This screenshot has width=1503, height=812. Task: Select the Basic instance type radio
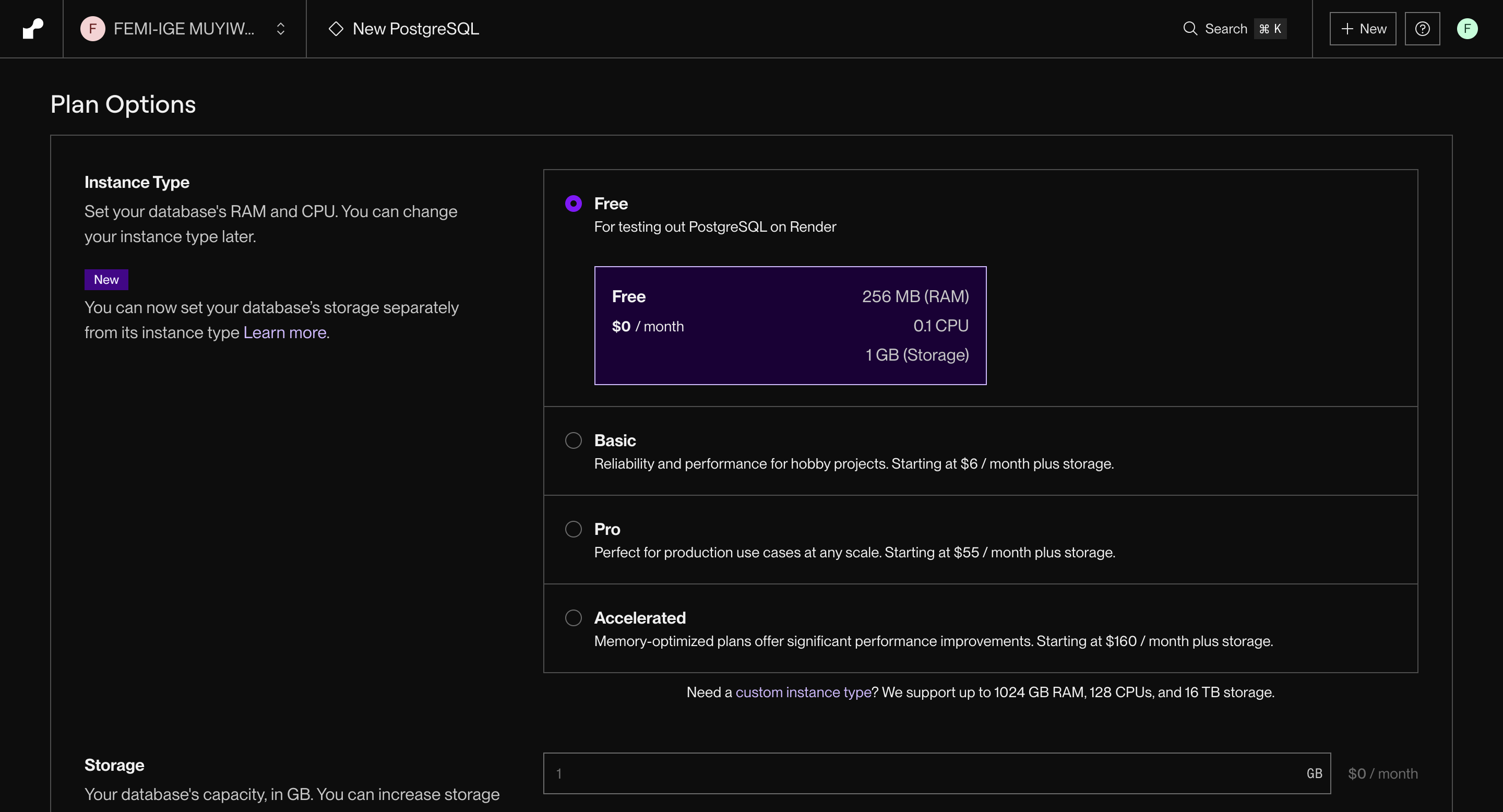pyautogui.click(x=573, y=440)
